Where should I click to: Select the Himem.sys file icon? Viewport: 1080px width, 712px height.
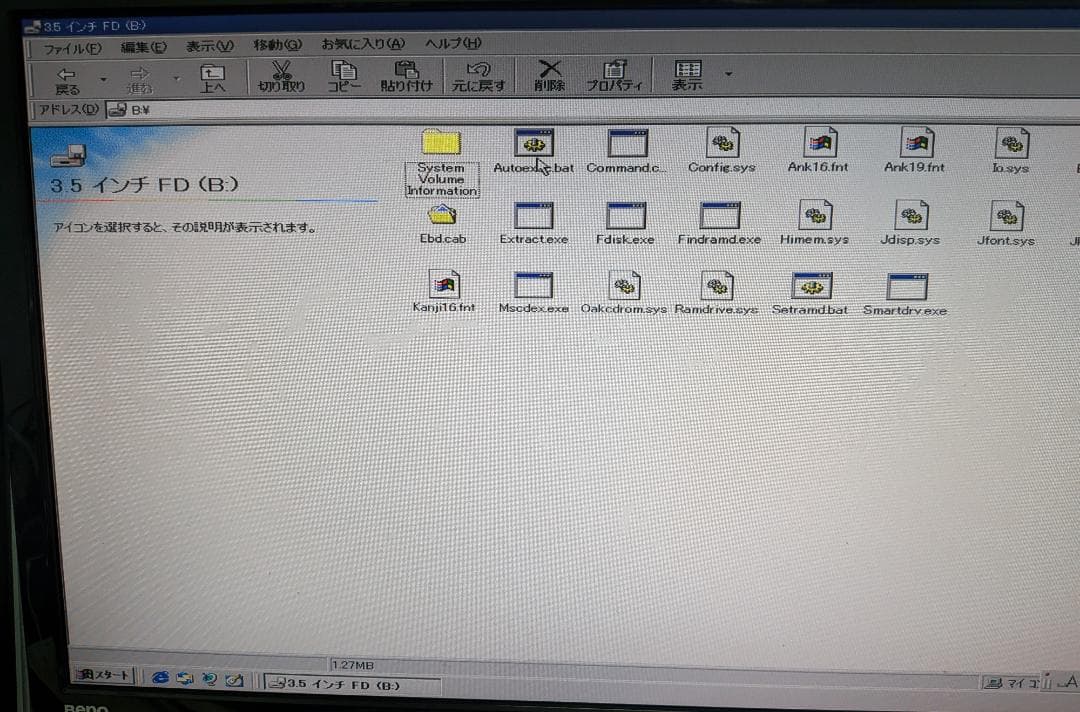[813, 215]
